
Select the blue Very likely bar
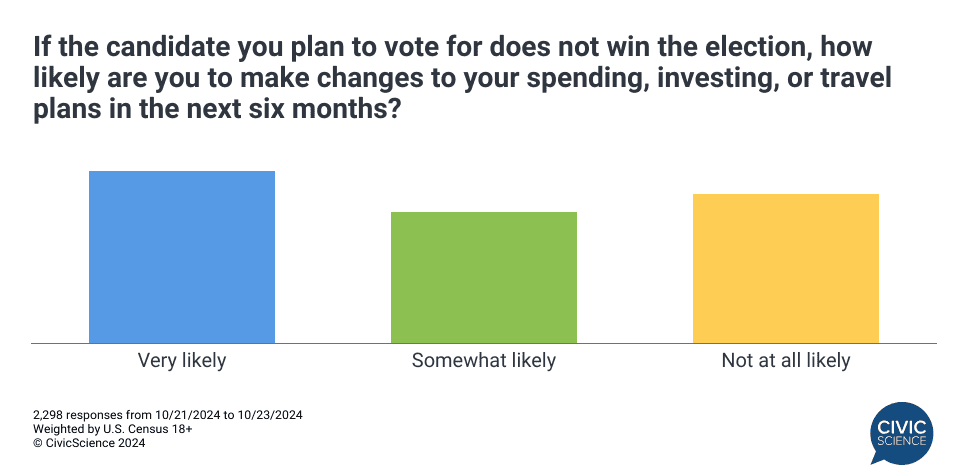click(182, 257)
